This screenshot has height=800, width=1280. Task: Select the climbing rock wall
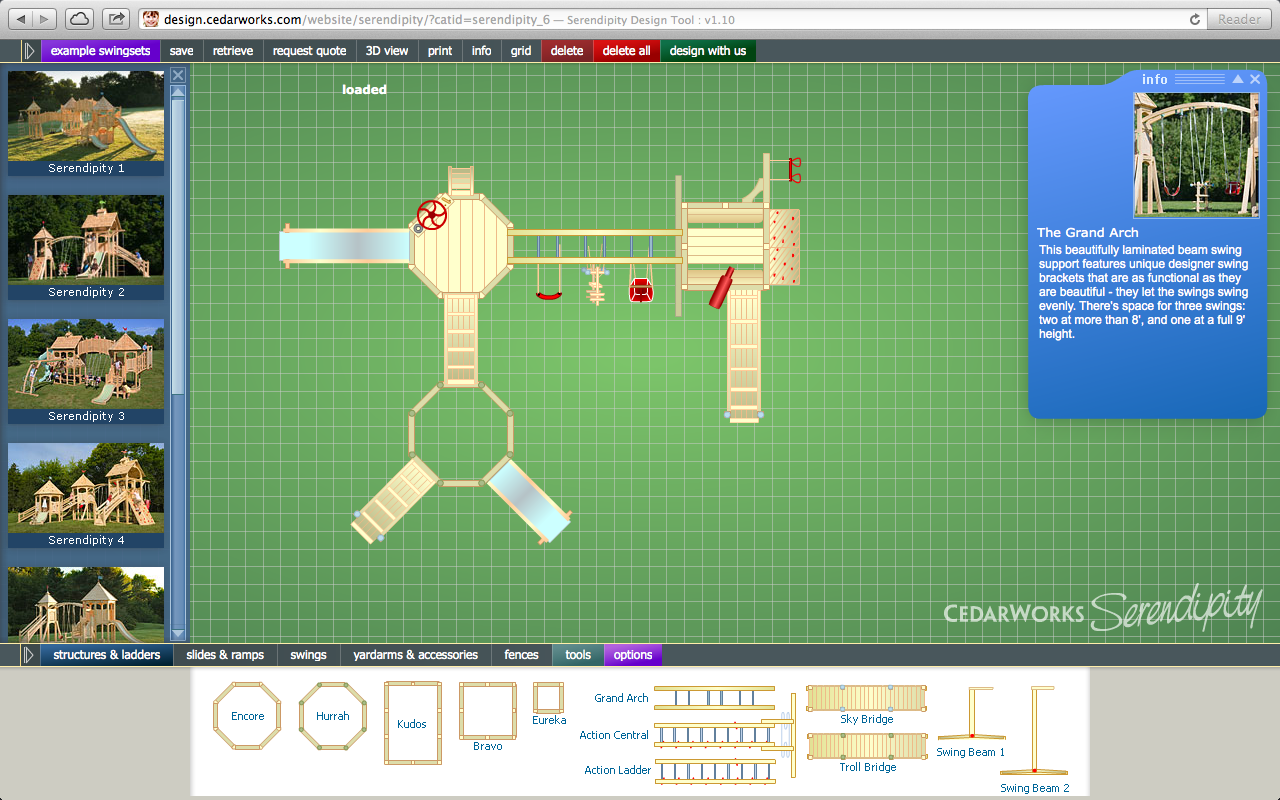coord(784,247)
